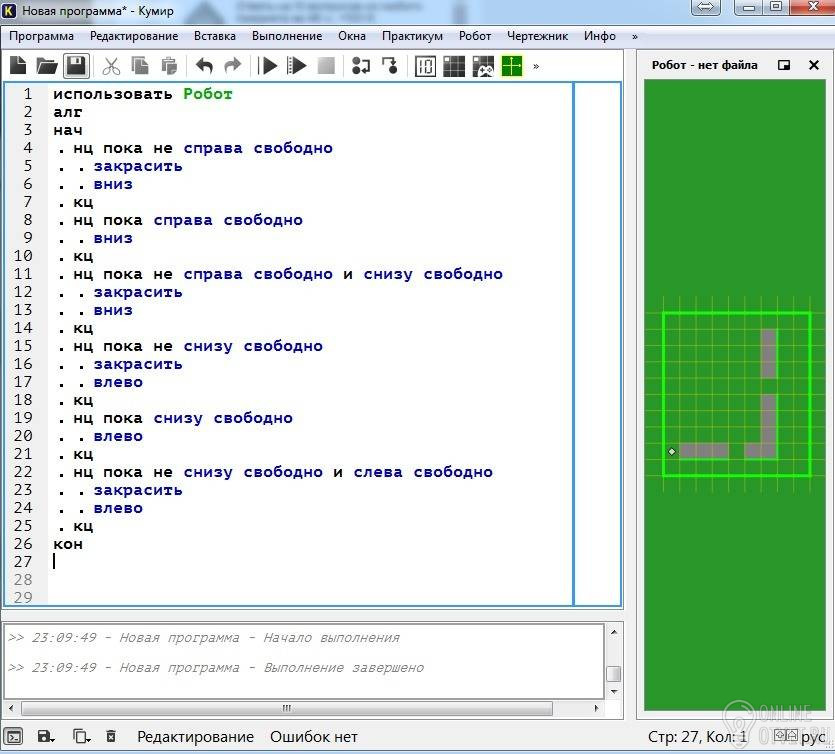The image size is (835, 754).
Task: Click the trash icon in status bar
Action: point(111,737)
